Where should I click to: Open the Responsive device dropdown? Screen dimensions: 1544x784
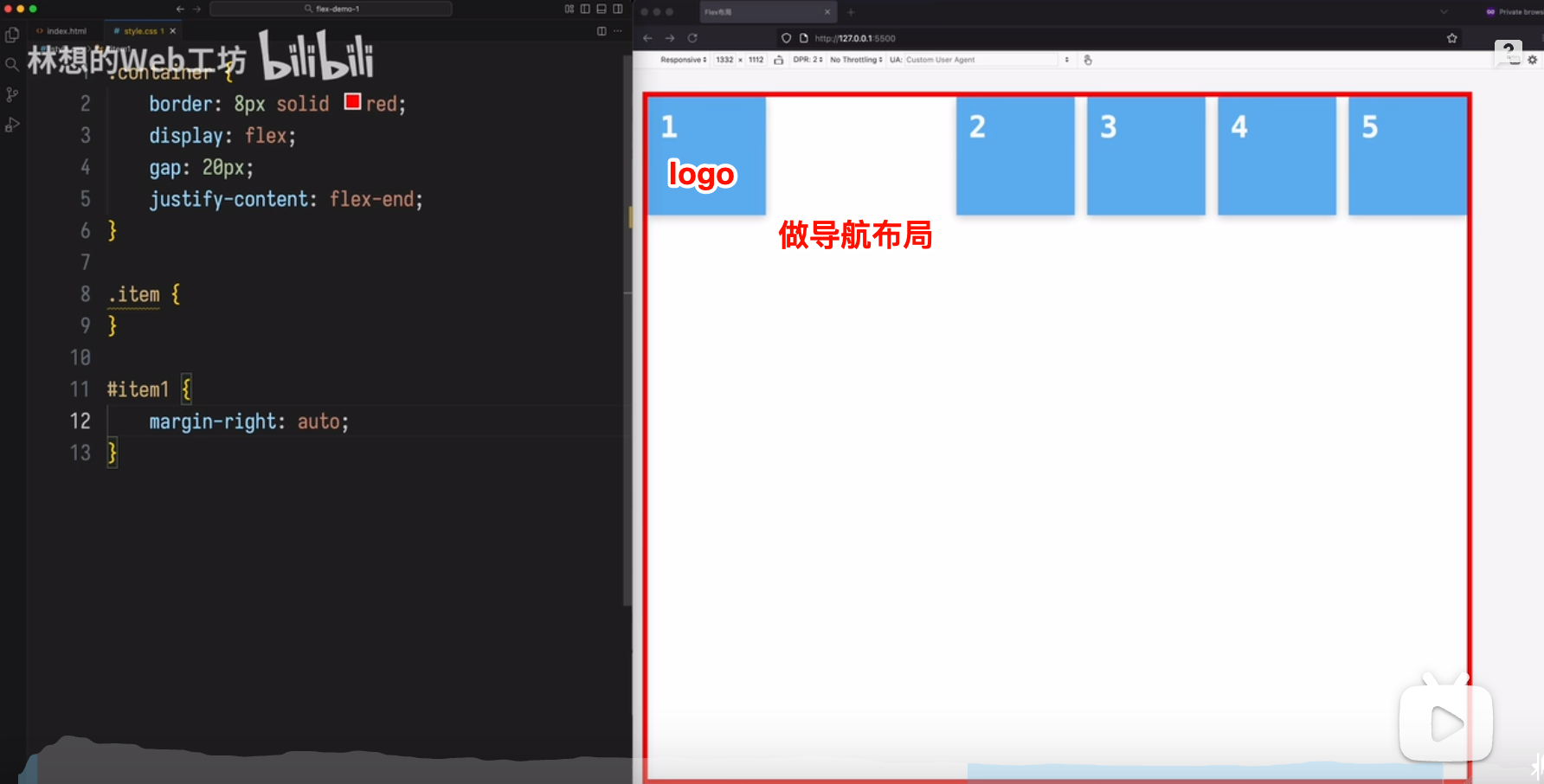click(684, 60)
